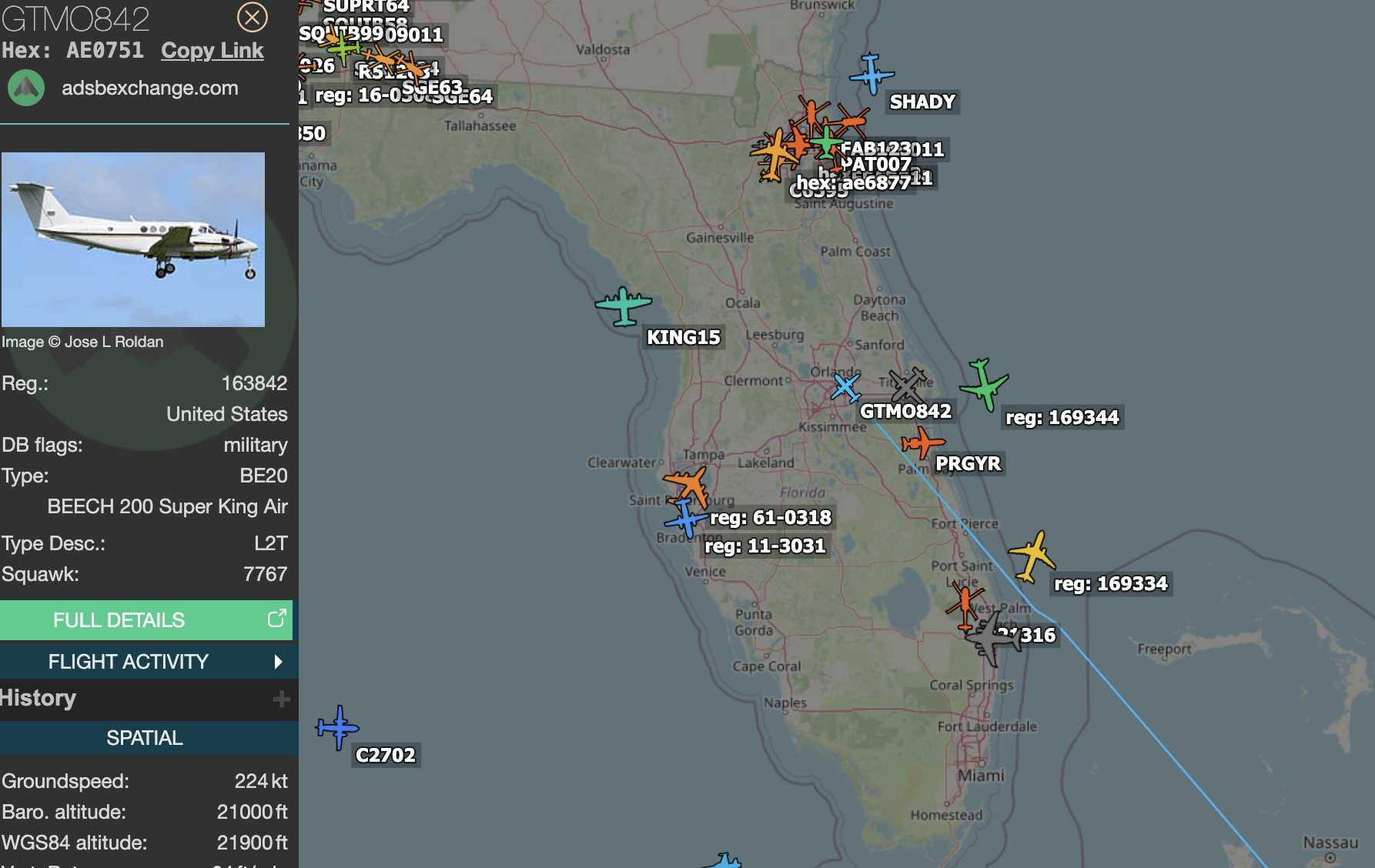Click the GTMO842 map callsign label
This screenshot has height=868, width=1375.
tap(905, 412)
